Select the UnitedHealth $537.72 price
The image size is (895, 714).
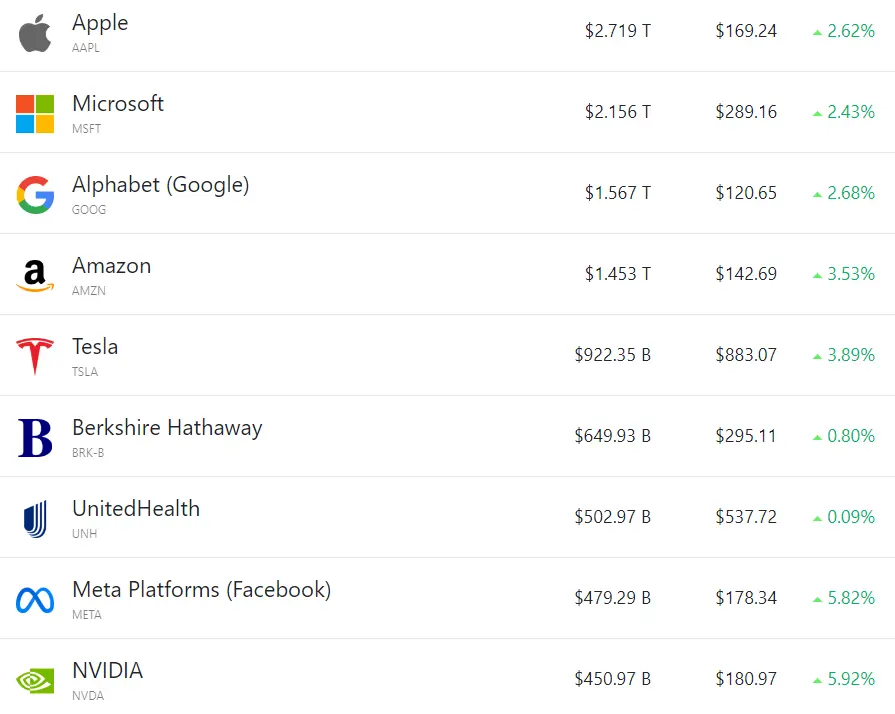(x=746, y=517)
